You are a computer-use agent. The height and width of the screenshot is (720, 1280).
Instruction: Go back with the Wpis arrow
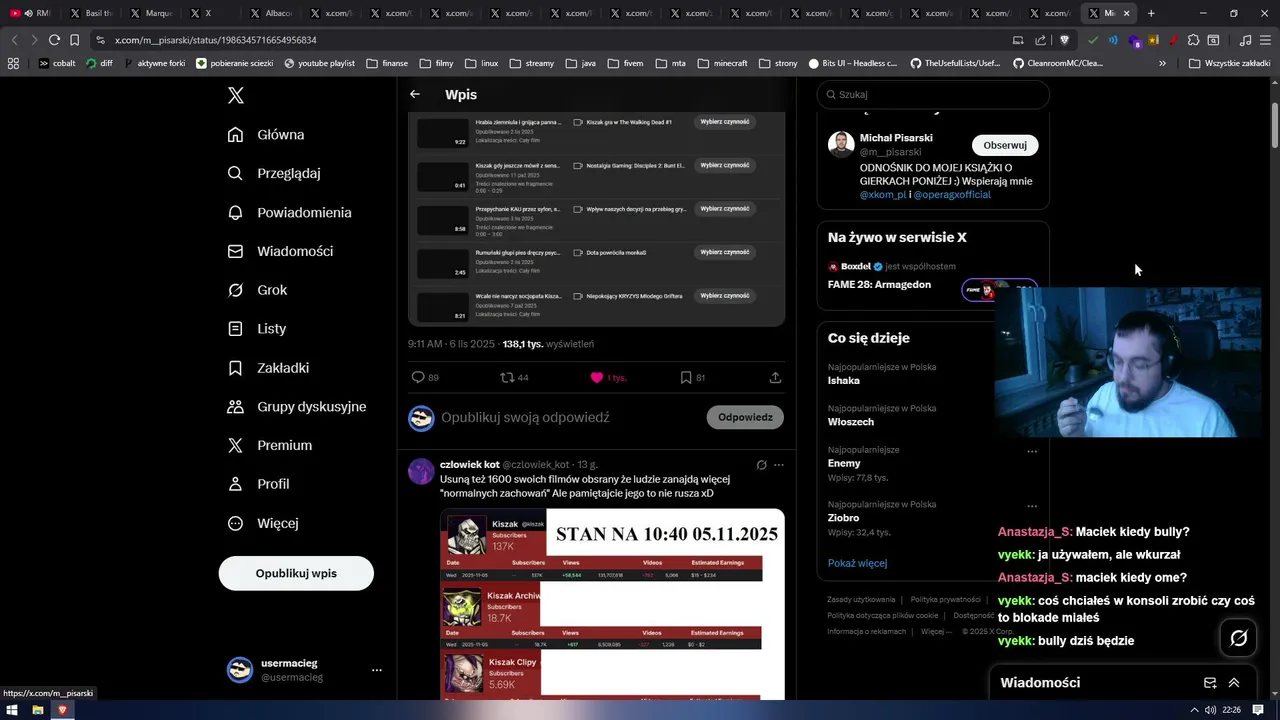point(415,94)
